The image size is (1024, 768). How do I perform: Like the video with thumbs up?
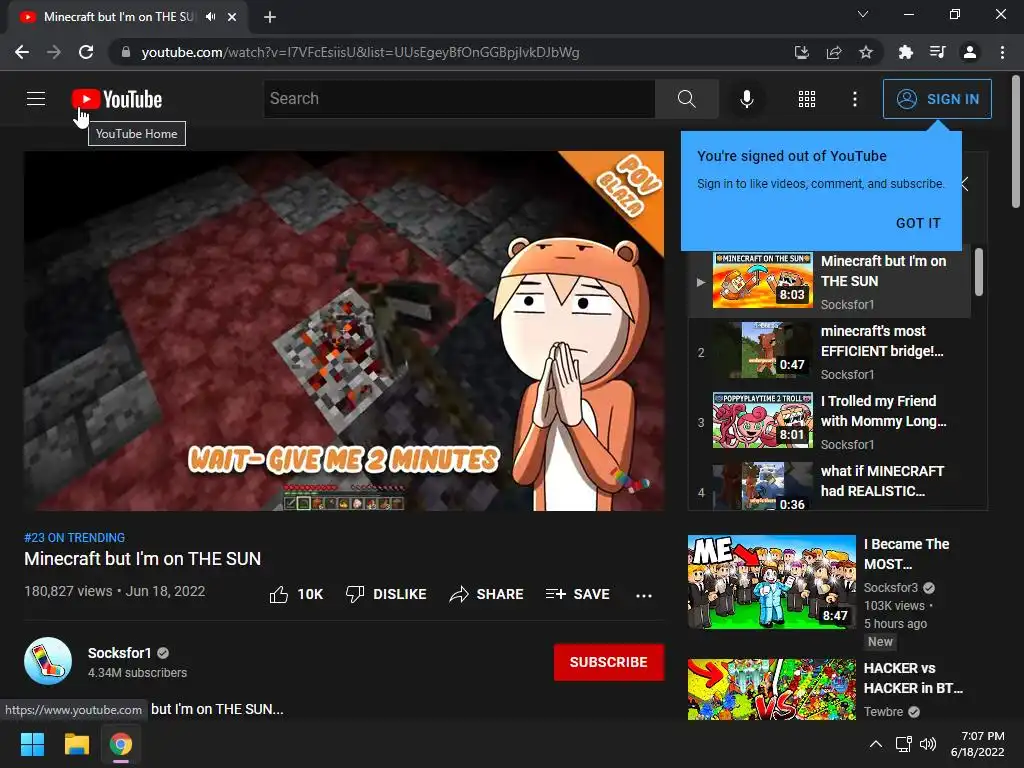click(296, 594)
